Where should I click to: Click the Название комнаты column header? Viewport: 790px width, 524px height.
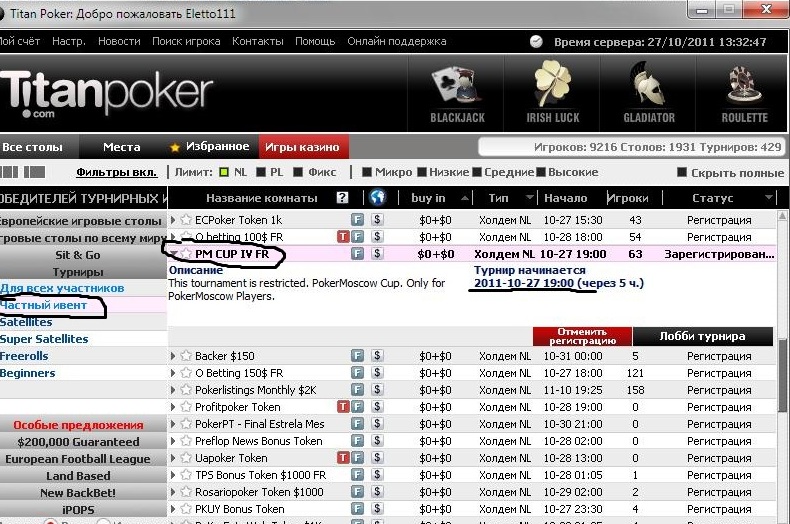click(261, 198)
